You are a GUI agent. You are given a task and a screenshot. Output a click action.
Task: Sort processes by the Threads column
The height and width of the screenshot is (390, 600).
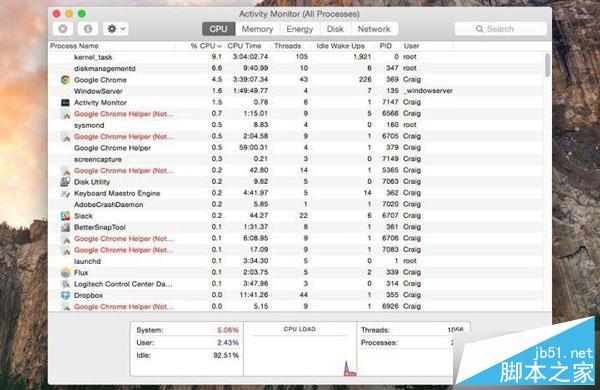(x=287, y=46)
